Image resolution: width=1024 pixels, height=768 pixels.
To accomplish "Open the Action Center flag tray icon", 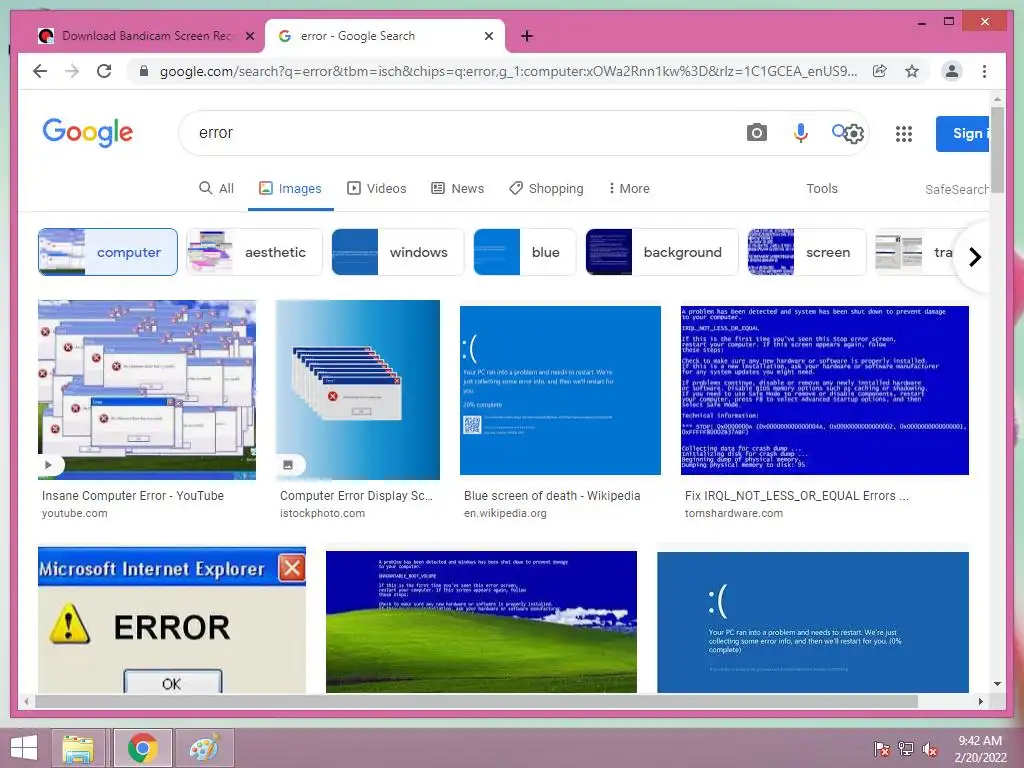I will point(882,749).
